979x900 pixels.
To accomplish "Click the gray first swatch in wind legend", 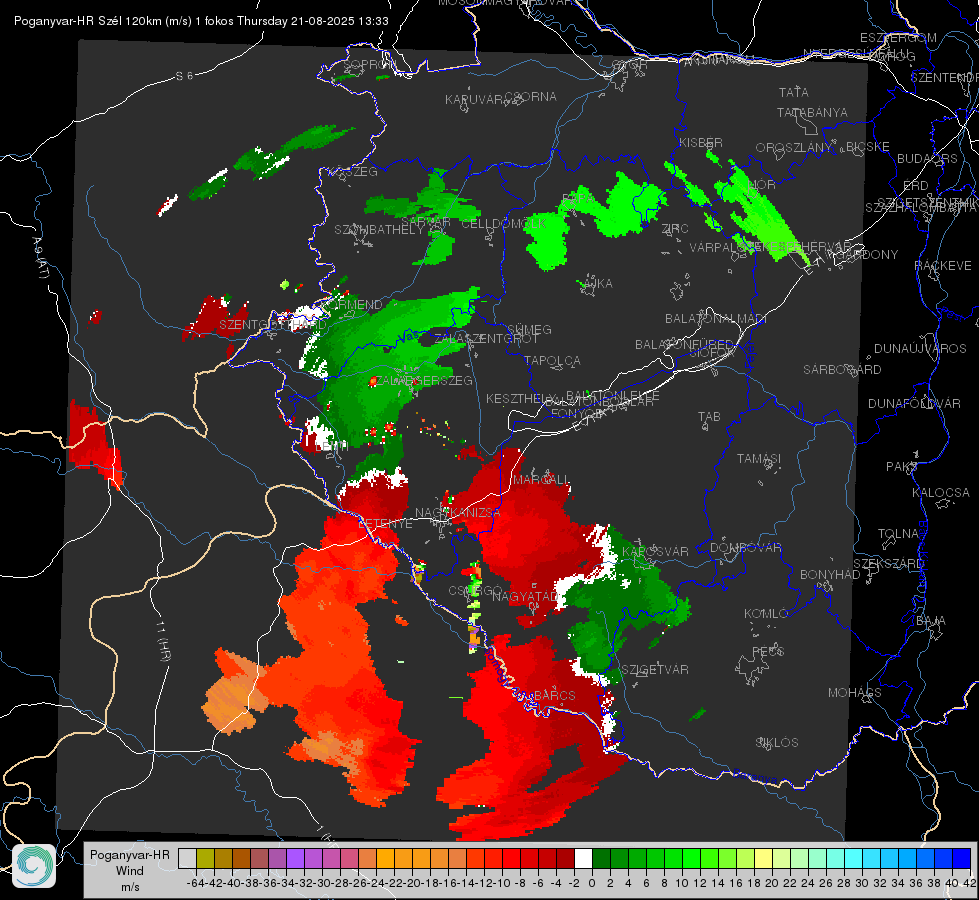I will coord(187,859).
